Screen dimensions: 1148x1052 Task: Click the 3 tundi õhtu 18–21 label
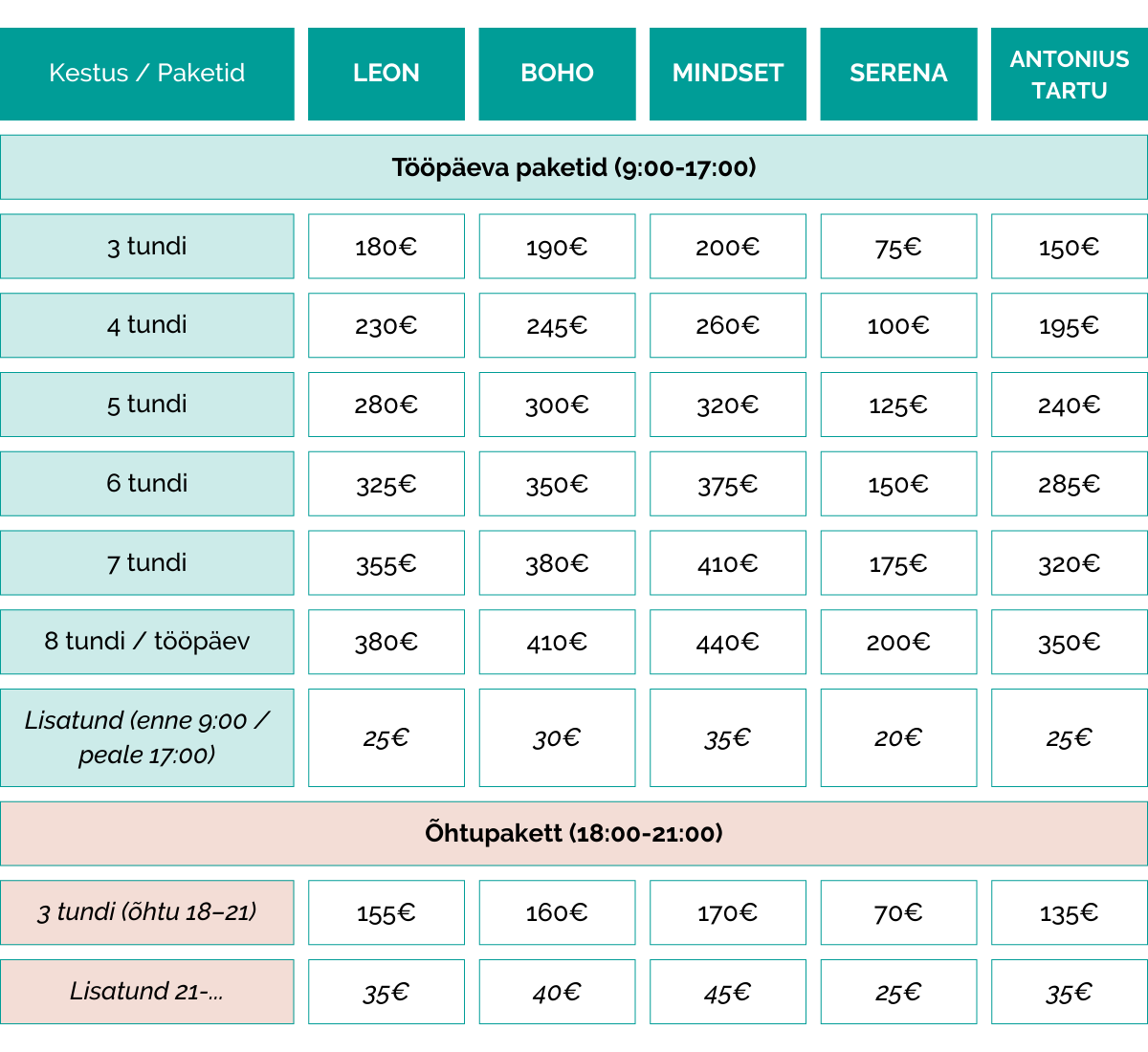(x=147, y=912)
